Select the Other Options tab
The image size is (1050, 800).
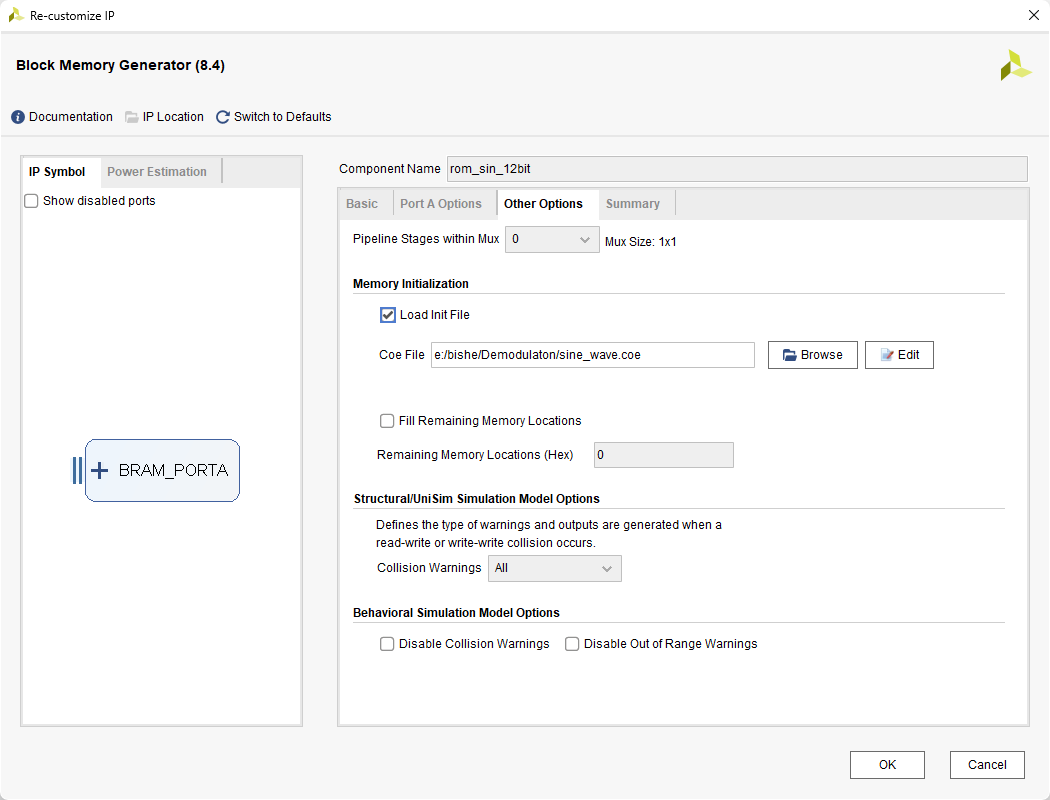(543, 204)
